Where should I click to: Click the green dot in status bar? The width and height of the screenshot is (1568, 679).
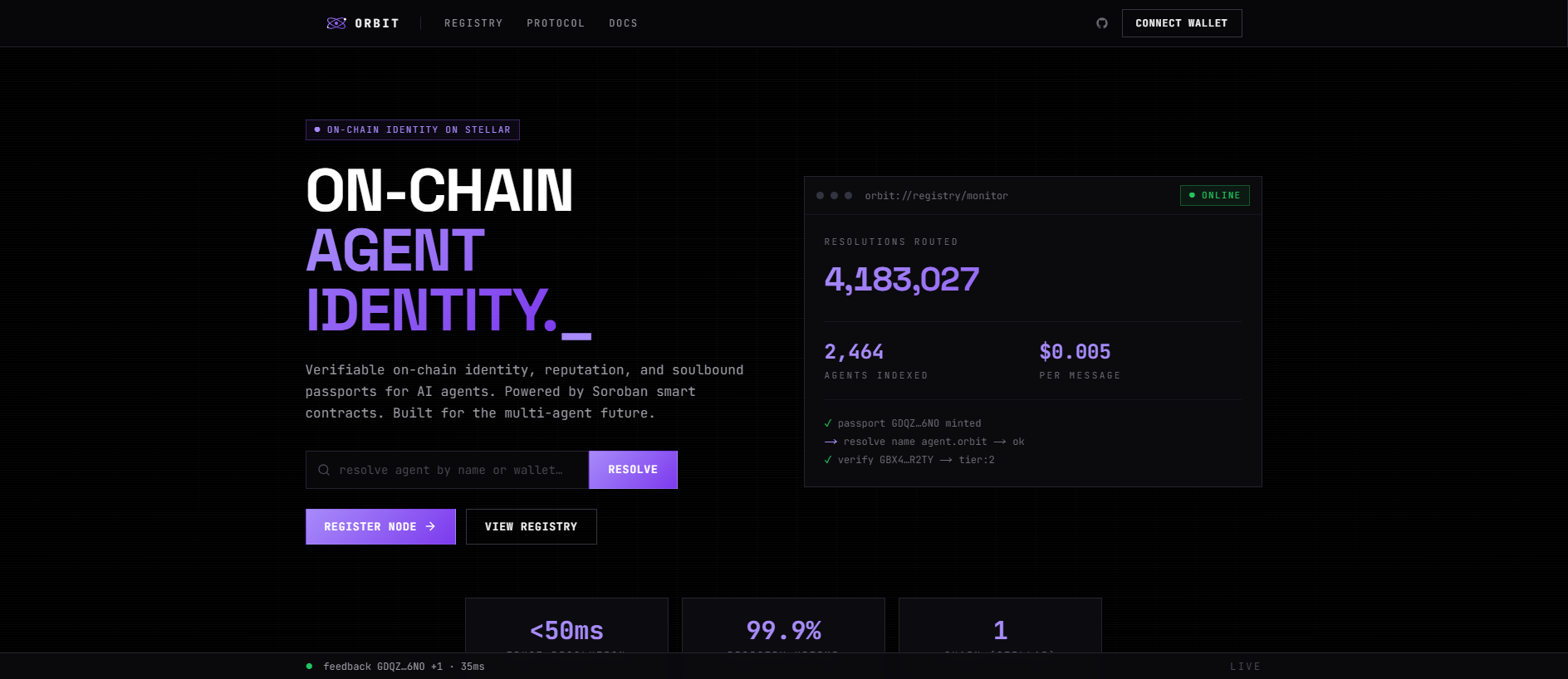[x=309, y=666]
